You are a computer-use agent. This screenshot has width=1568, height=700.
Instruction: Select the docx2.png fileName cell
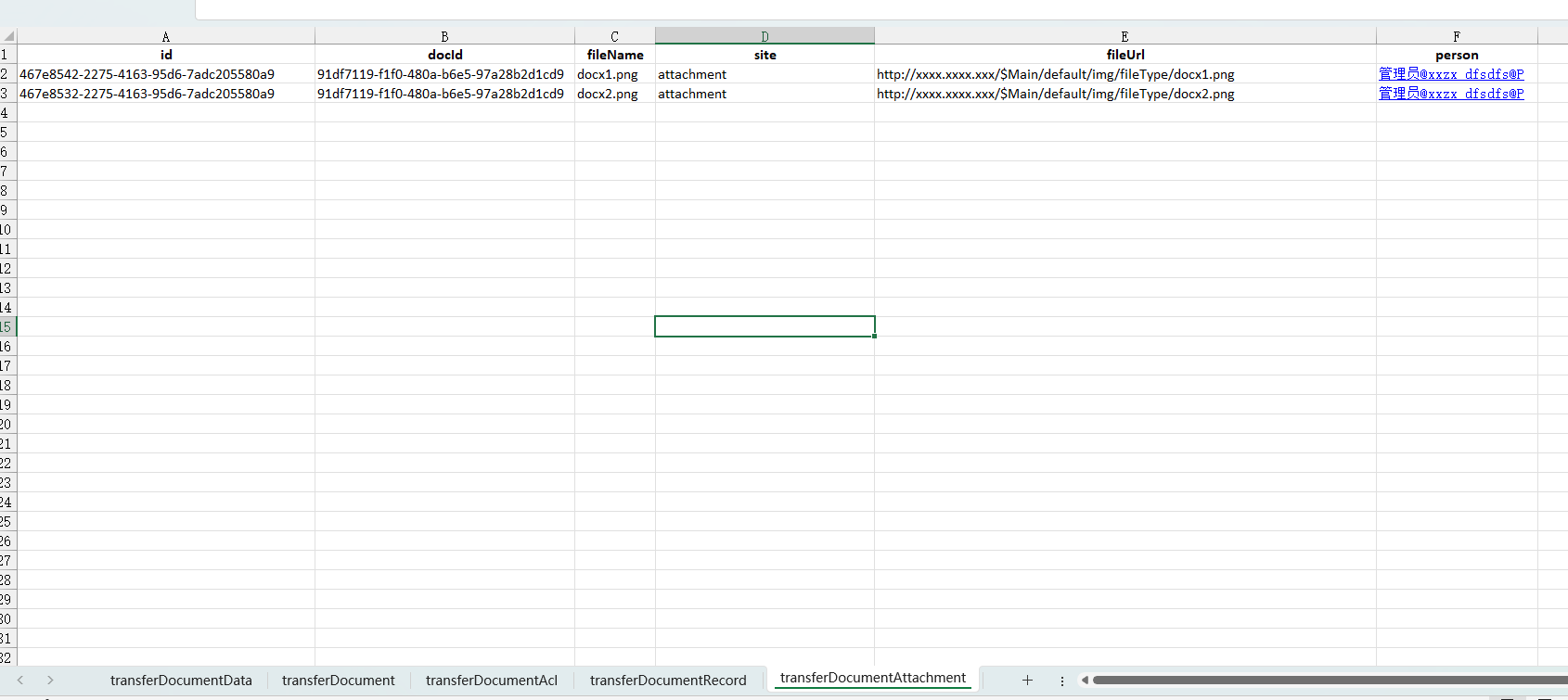(x=614, y=94)
